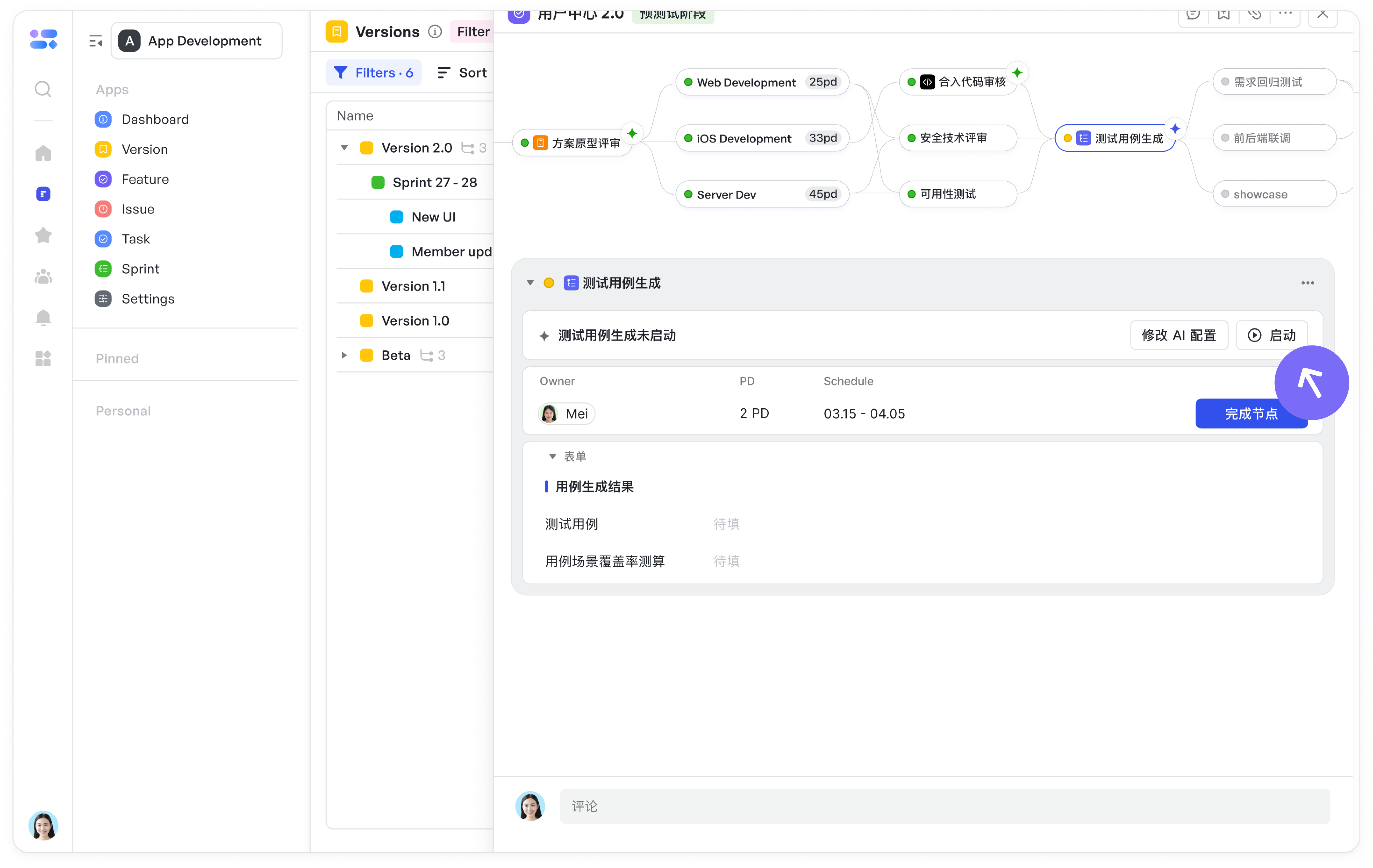Open the user avatar at the rail bottom
The width and height of the screenshot is (1373, 868).
pos(43,825)
